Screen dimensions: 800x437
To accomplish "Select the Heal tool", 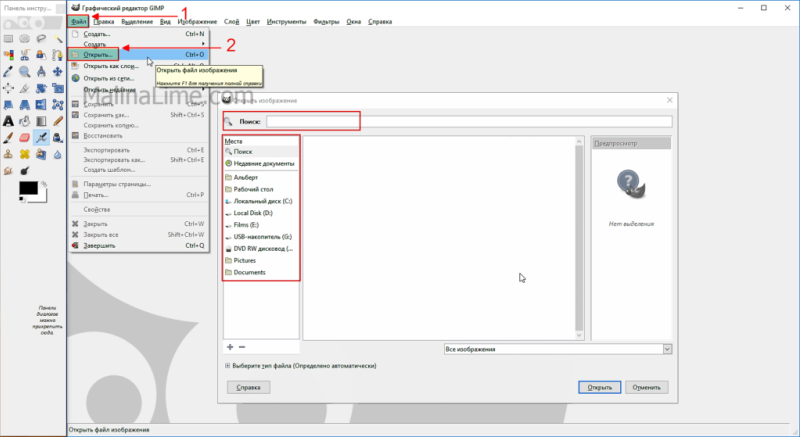I will point(24,154).
